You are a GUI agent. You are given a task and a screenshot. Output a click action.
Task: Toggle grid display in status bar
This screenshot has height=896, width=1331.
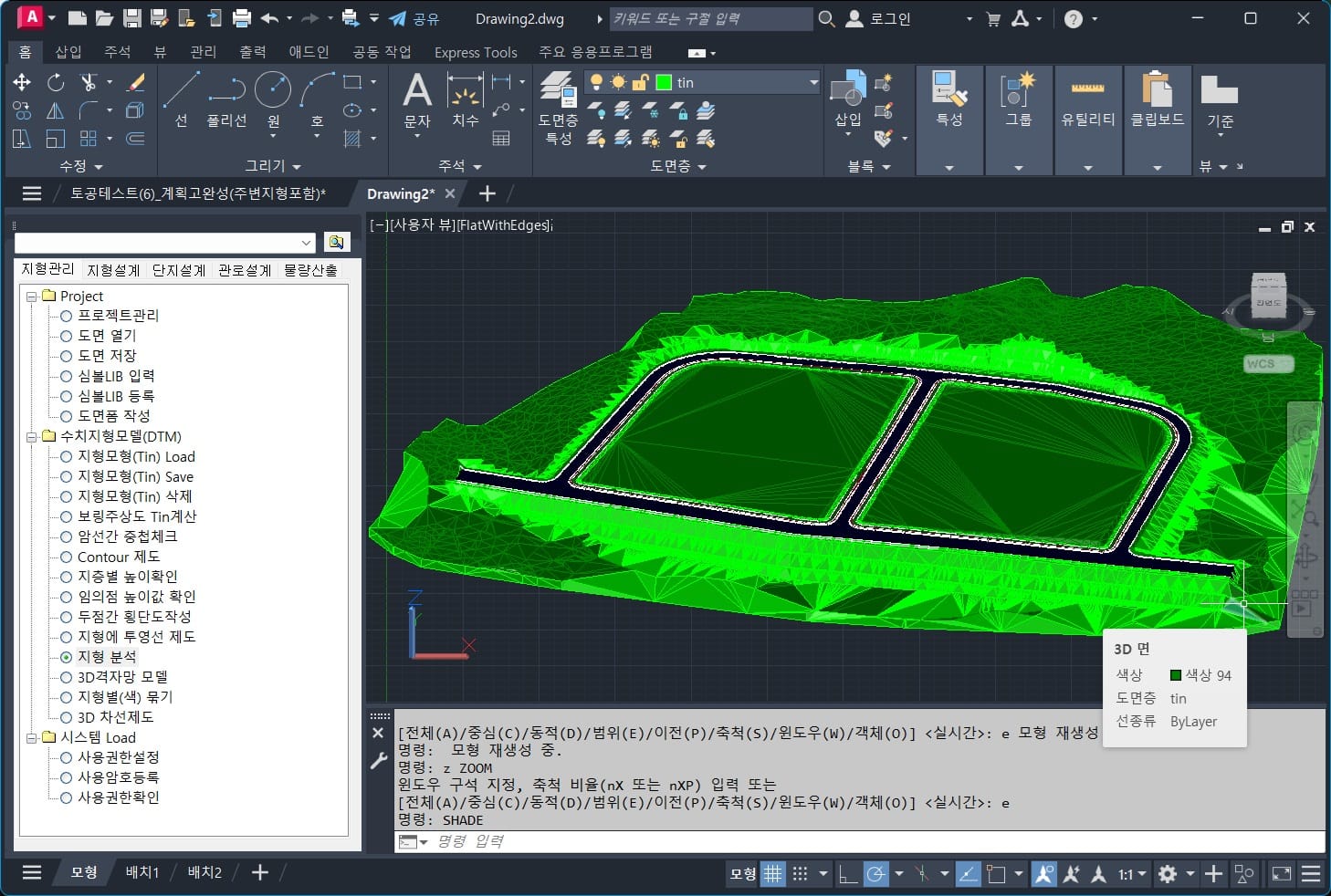coord(772,873)
